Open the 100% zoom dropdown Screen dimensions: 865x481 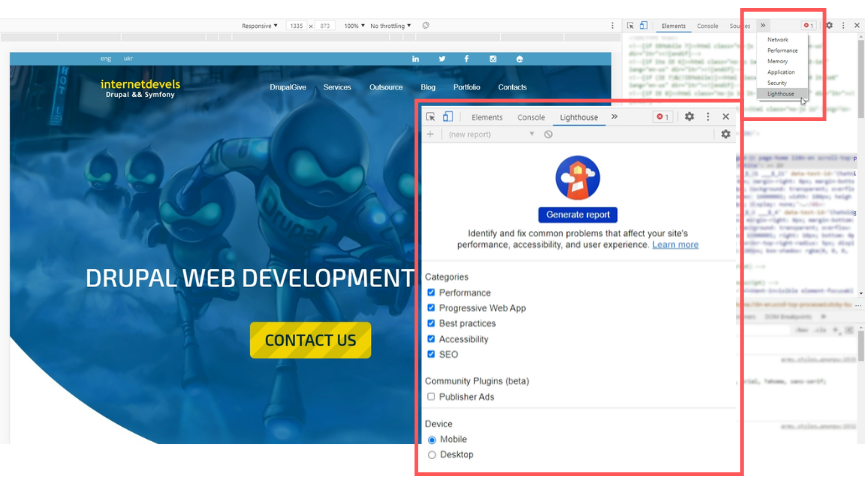(354, 26)
